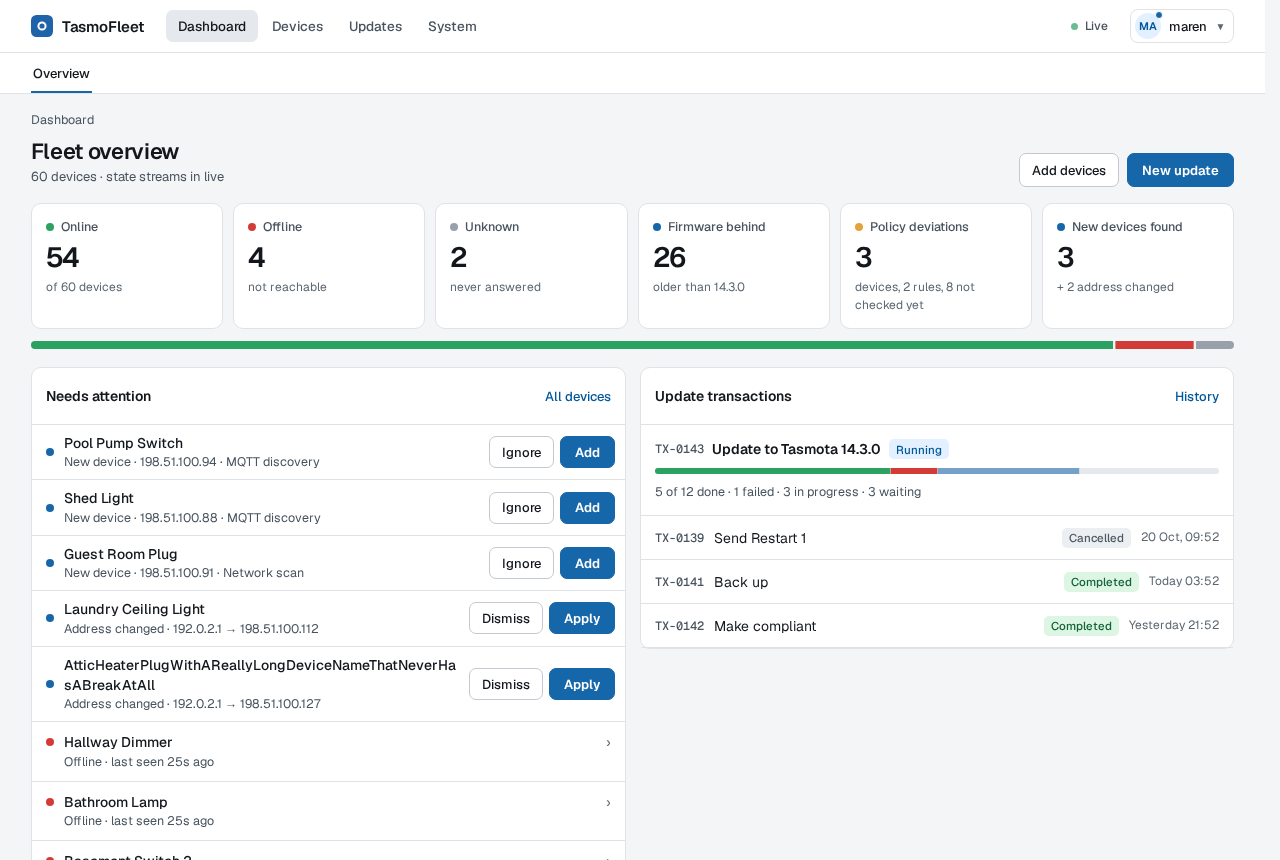1280x860 pixels.
Task: Start a New update
Action: click(1180, 170)
